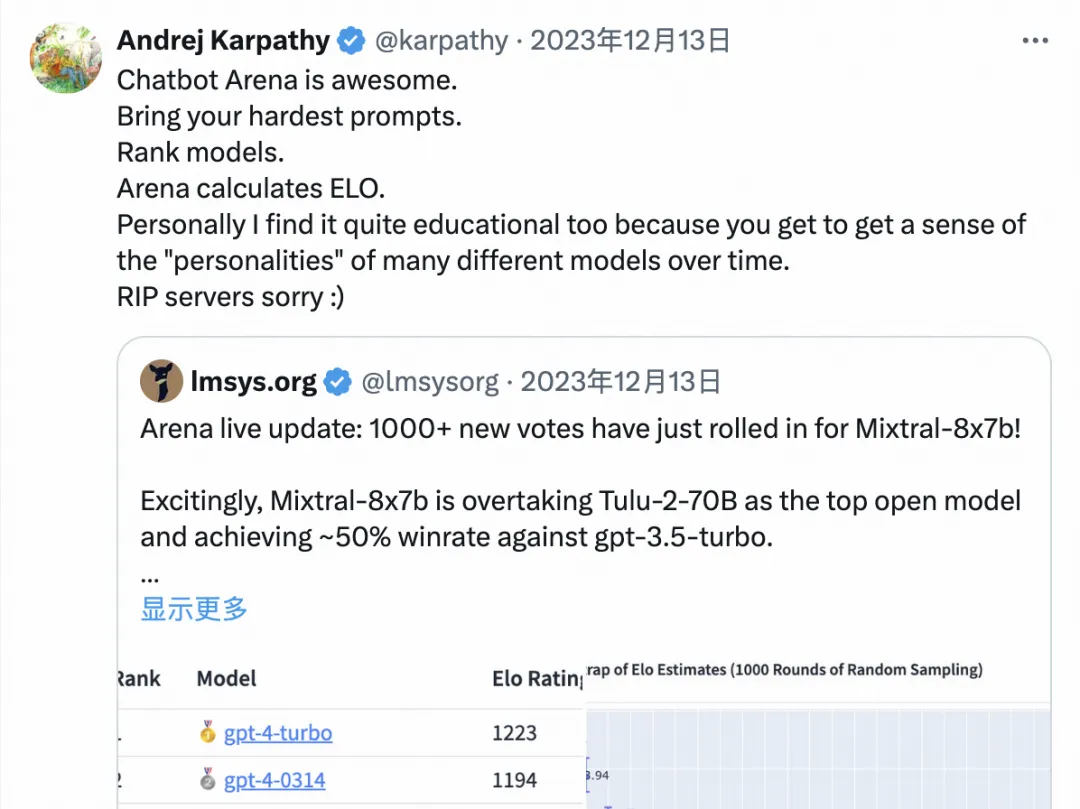Click the gold medal icon beside gpt-4-turbo
Screen dimensions: 1080x809
click(209, 732)
